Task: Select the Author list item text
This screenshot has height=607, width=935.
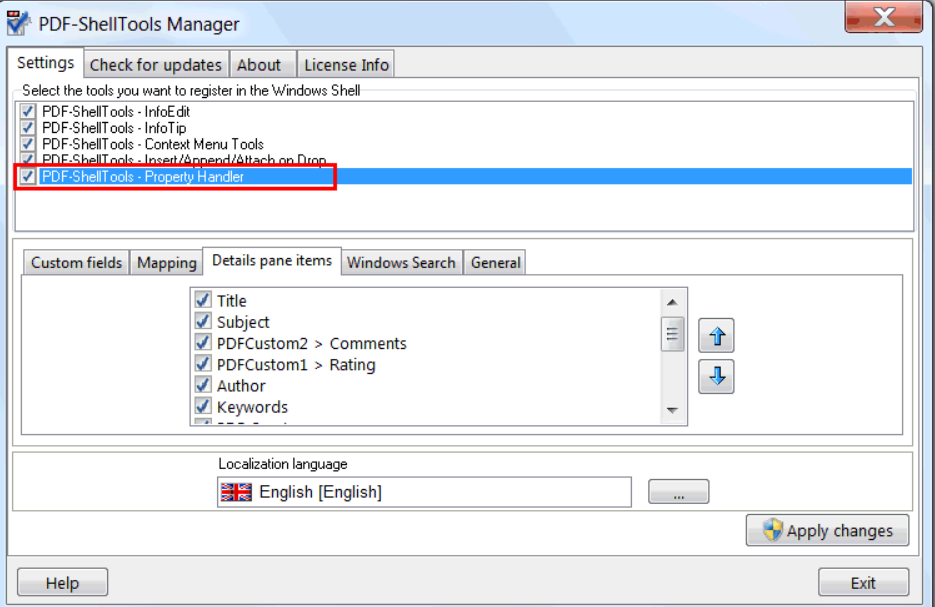Action: [x=241, y=386]
